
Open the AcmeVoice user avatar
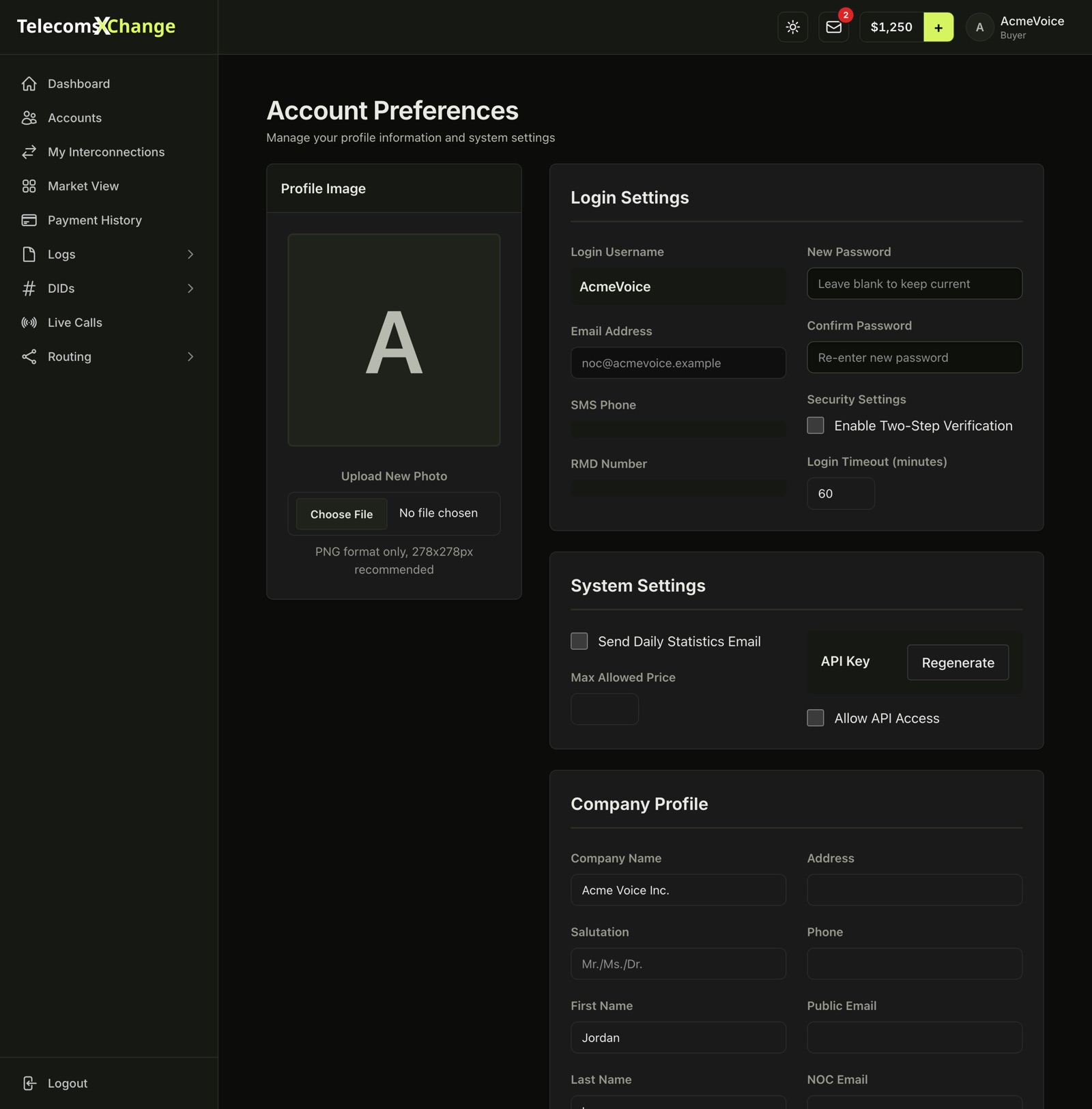(x=979, y=27)
